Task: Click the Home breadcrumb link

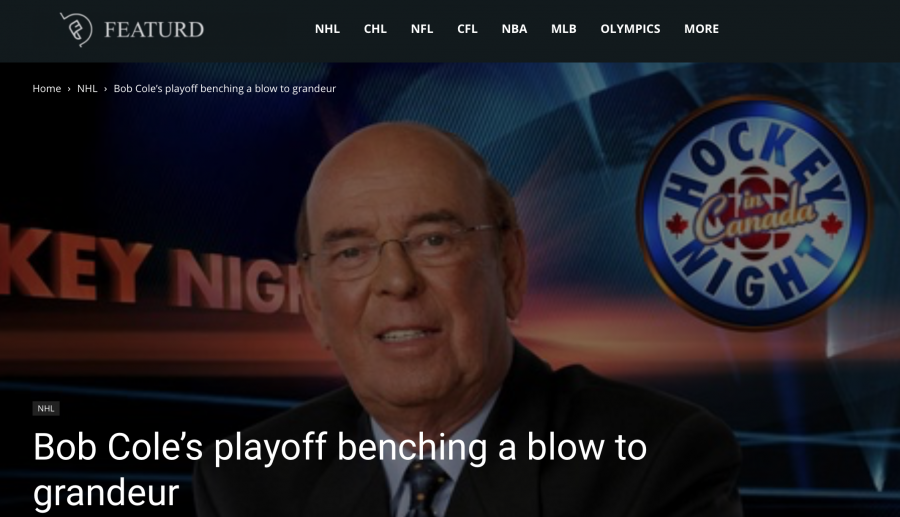Action: pos(46,88)
